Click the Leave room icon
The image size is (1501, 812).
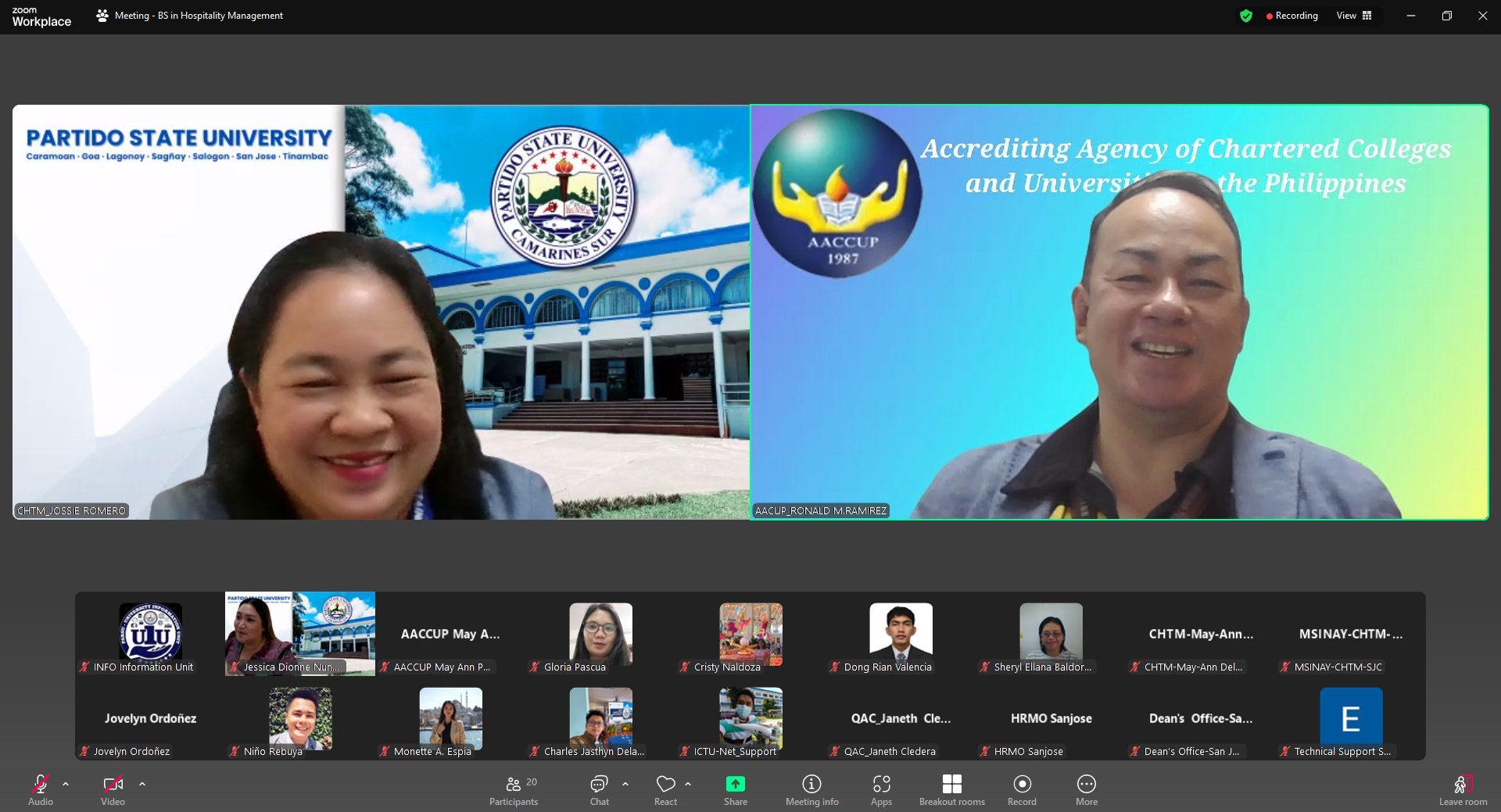click(x=1463, y=783)
